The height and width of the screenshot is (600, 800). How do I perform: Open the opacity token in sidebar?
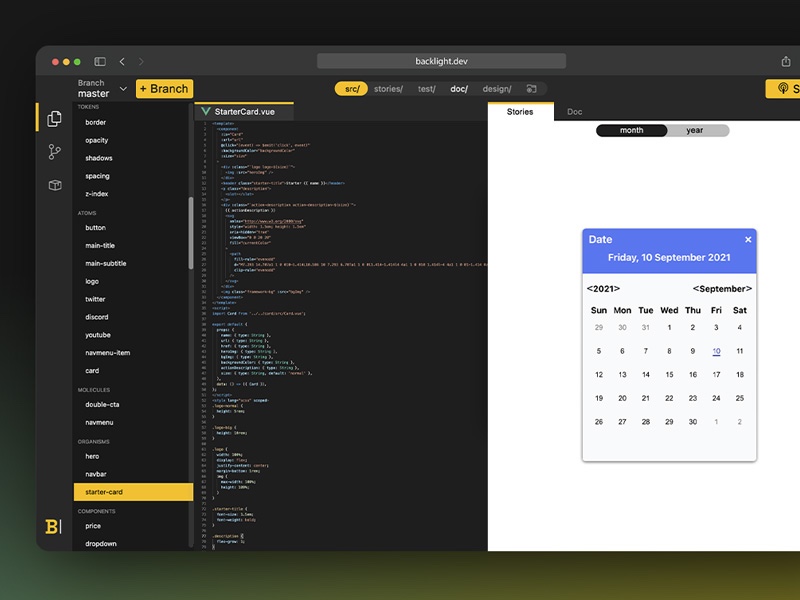pyautogui.click(x=96, y=140)
